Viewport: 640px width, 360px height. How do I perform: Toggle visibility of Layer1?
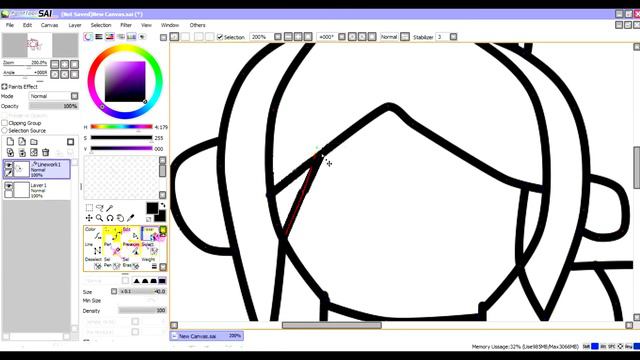coord(8,186)
